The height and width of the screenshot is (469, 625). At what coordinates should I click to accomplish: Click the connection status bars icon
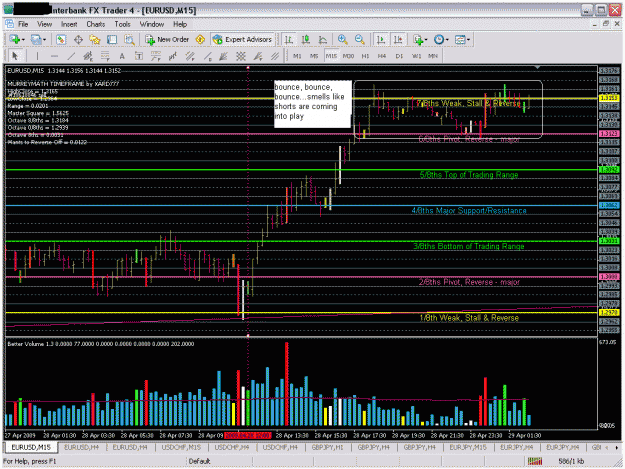coord(535,461)
